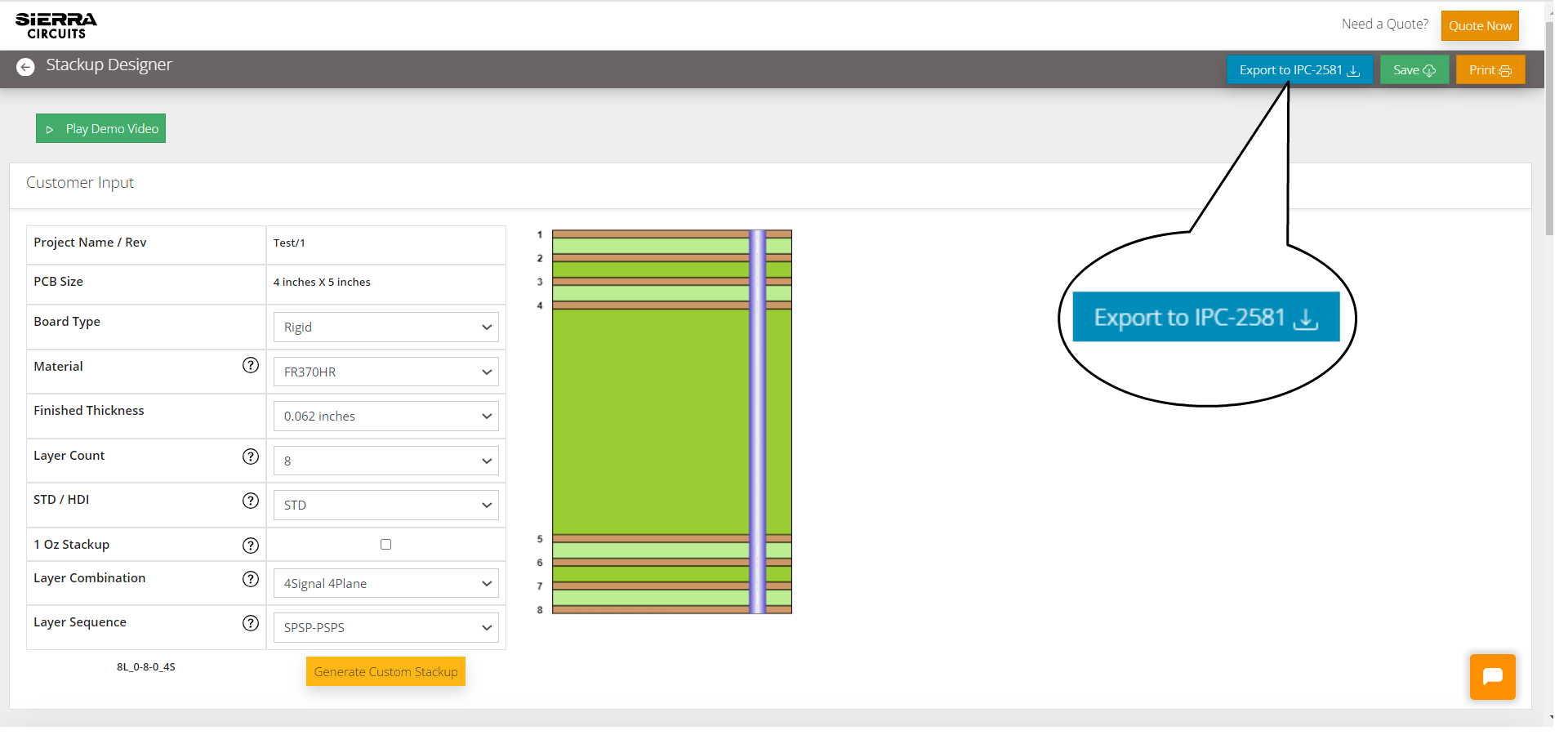Click the orange Print button
The height and width of the screenshot is (735, 1568).
(1490, 70)
